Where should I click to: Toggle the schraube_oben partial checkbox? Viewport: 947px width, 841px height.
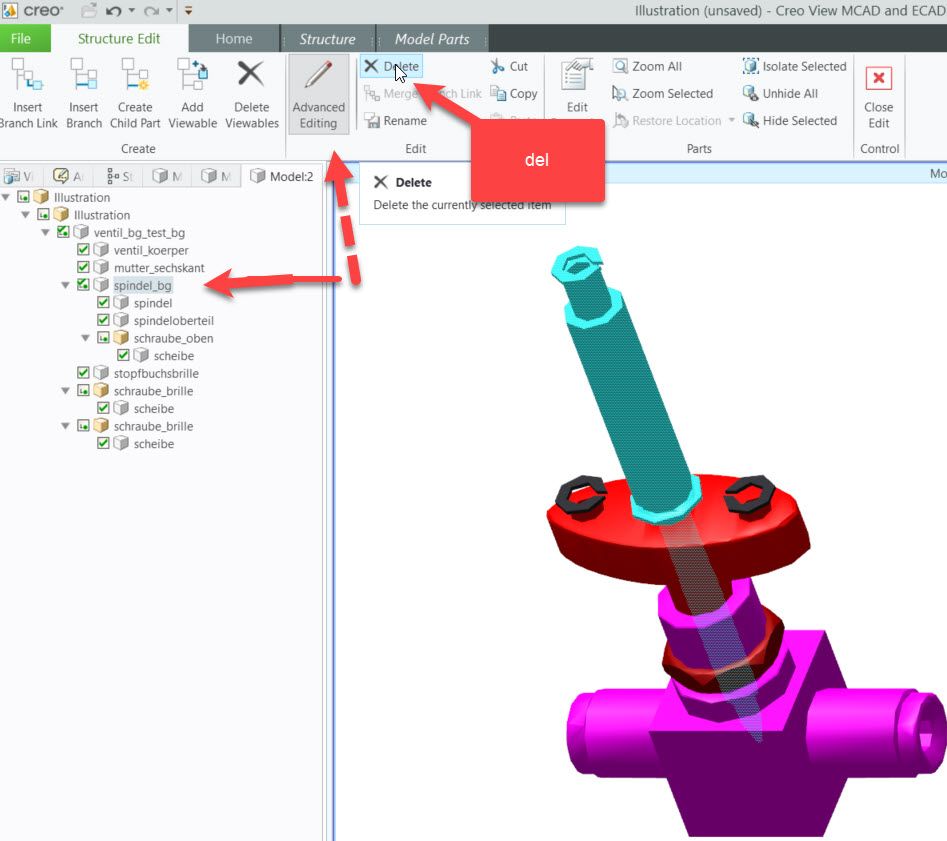[x=103, y=338]
